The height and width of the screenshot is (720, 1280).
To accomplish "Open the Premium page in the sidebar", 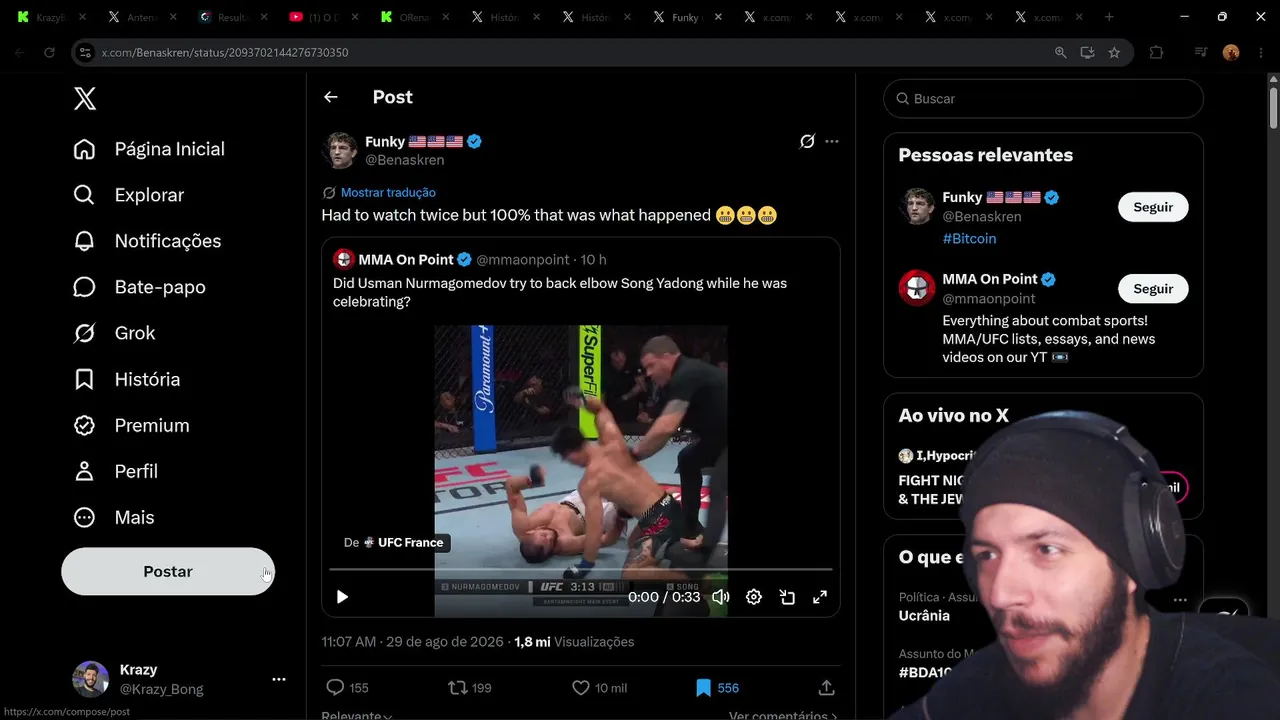I will 131,425.
